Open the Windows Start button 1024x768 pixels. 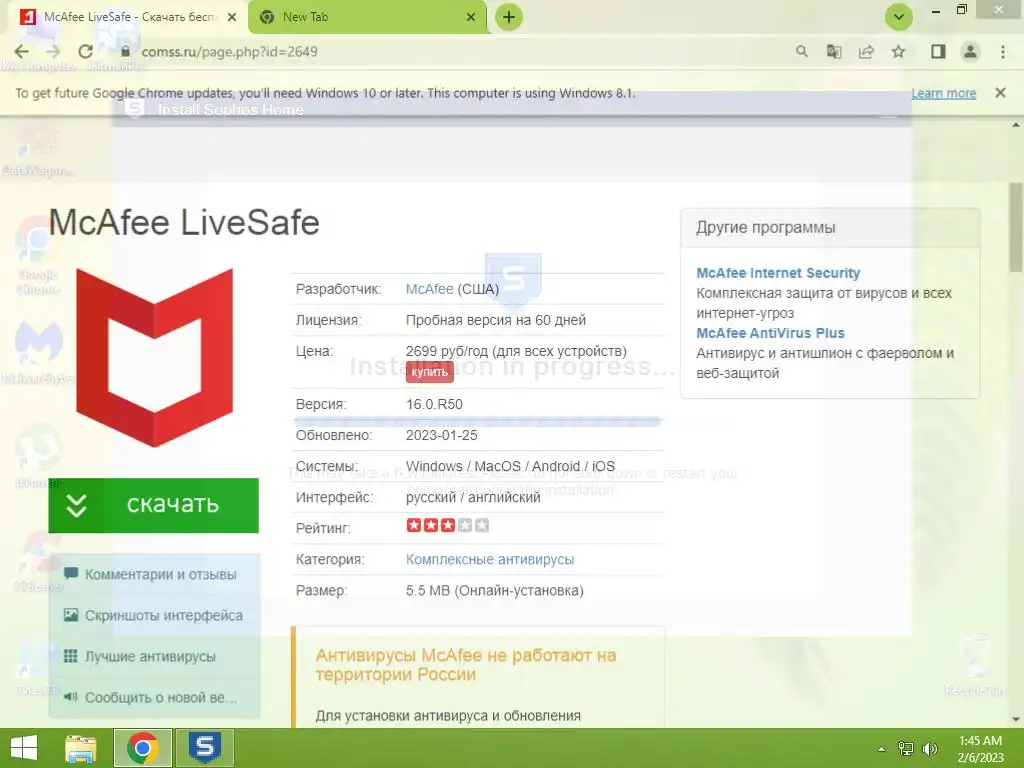(24, 748)
